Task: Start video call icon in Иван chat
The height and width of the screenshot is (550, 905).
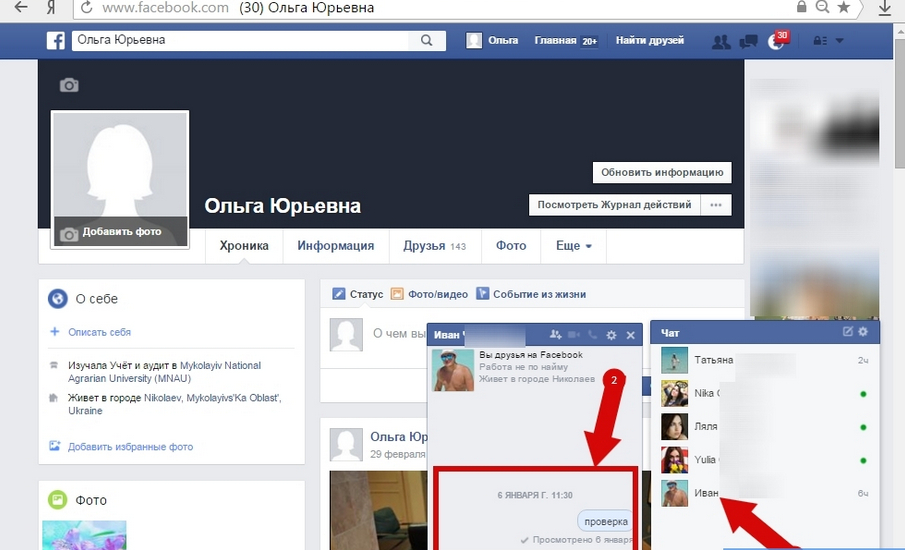Action: pyautogui.click(x=574, y=334)
